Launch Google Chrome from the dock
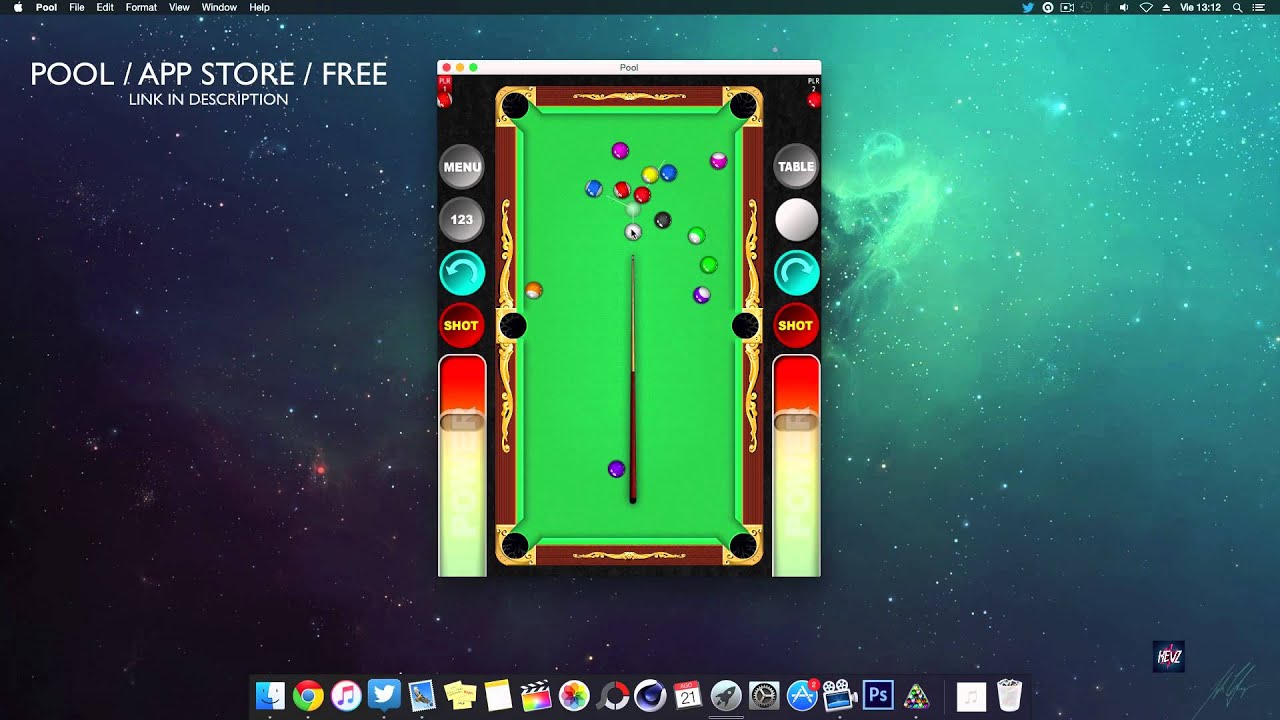Viewport: 1280px width, 720px height. (x=308, y=695)
